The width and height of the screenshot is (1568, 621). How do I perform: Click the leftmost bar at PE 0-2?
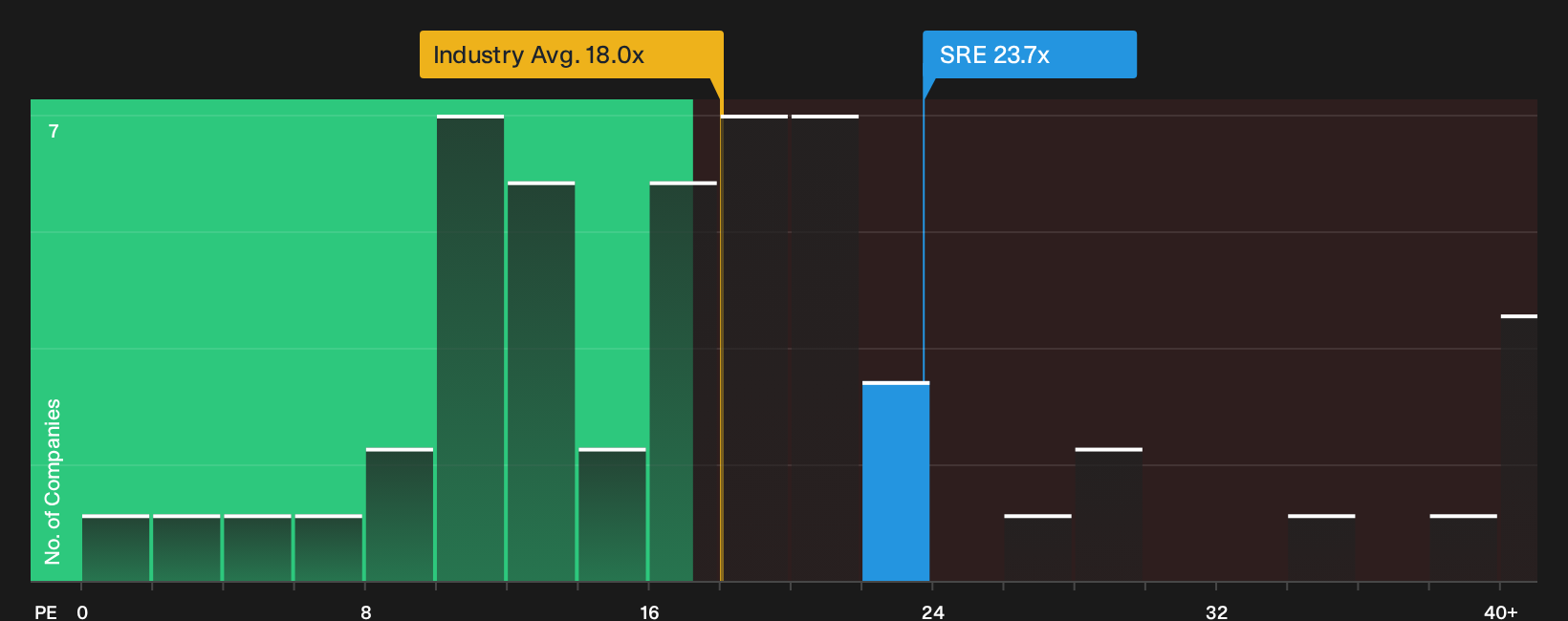tap(116, 548)
